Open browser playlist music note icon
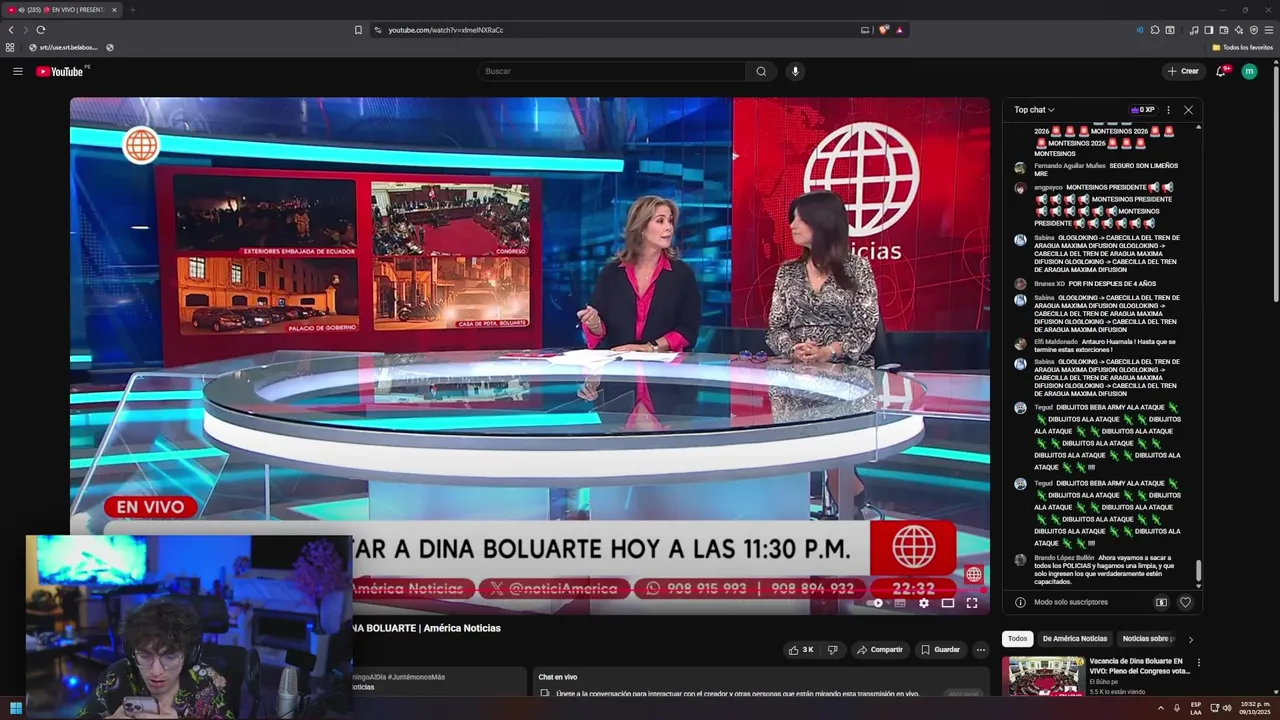Screen dimensions: 1280x720 tap(1194, 30)
